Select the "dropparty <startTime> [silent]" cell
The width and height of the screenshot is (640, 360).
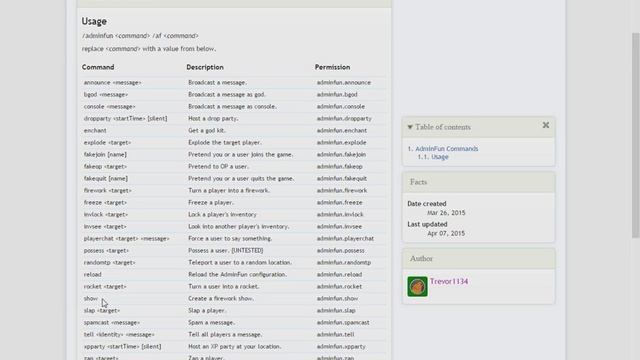point(125,118)
